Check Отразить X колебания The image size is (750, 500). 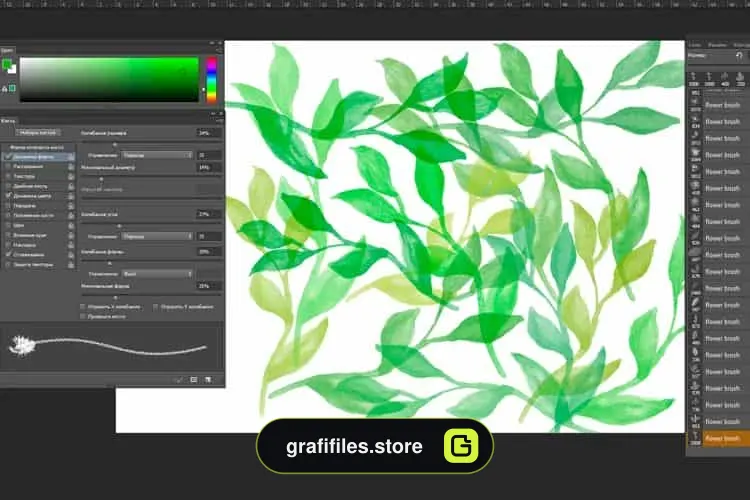coord(83,307)
